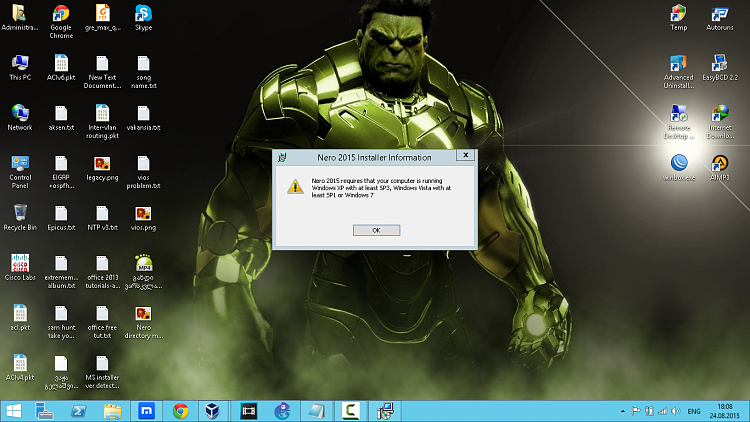Viewport: 750px width, 422px height.
Task: Click OK in the Nero installer dialog
Action: tap(376, 230)
